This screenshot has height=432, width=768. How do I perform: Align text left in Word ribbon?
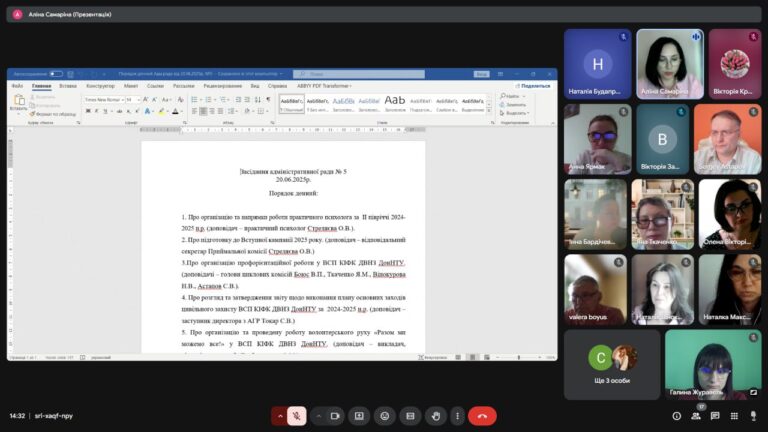[194, 111]
